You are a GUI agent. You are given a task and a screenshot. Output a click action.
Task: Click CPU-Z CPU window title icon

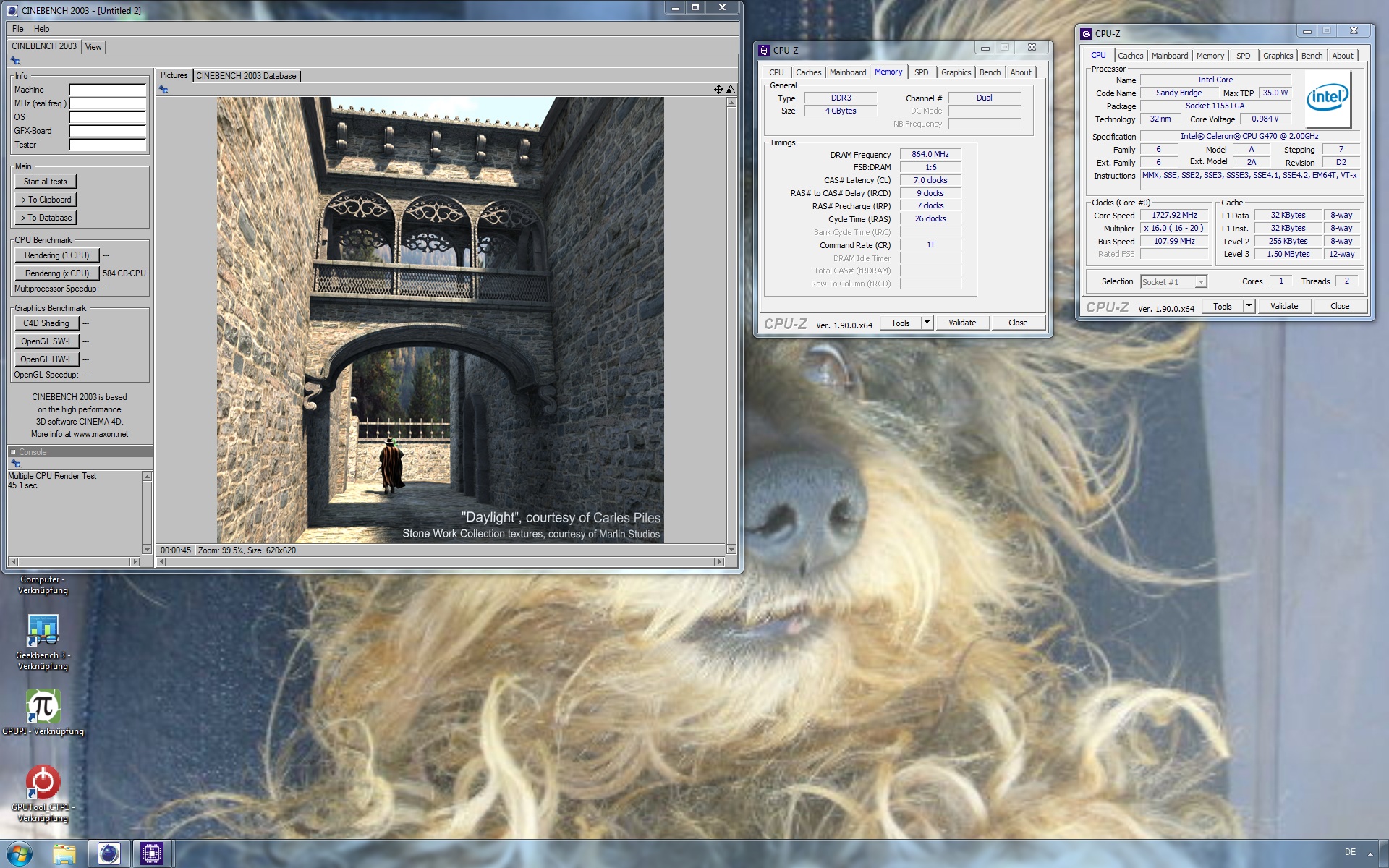coord(1086,33)
